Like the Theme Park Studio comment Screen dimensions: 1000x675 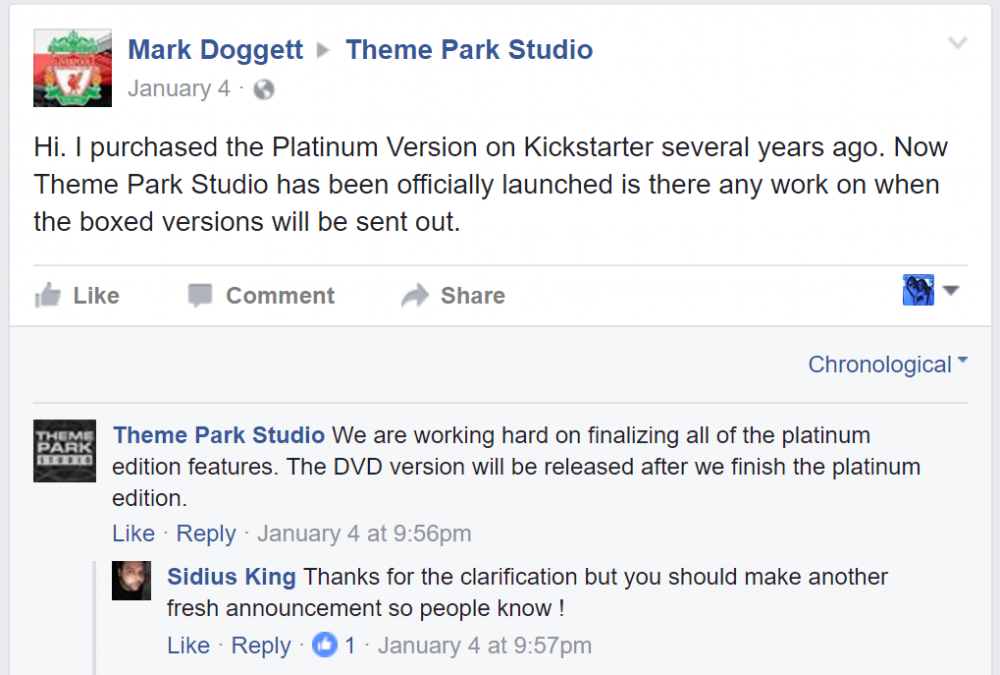pos(133,534)
